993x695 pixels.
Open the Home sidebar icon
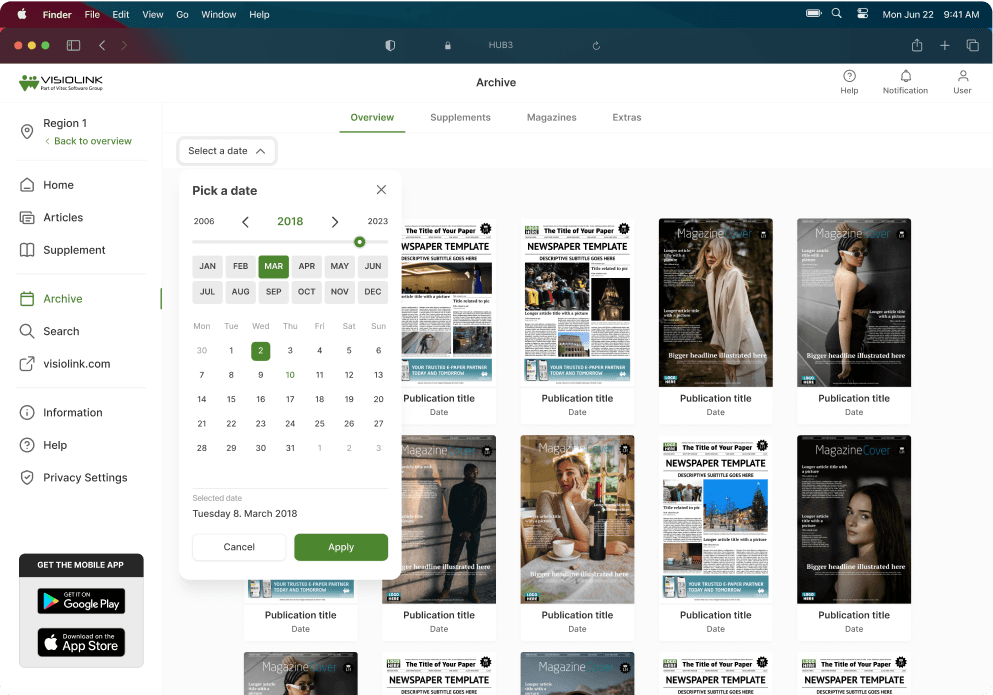click(x=27, y=185)
